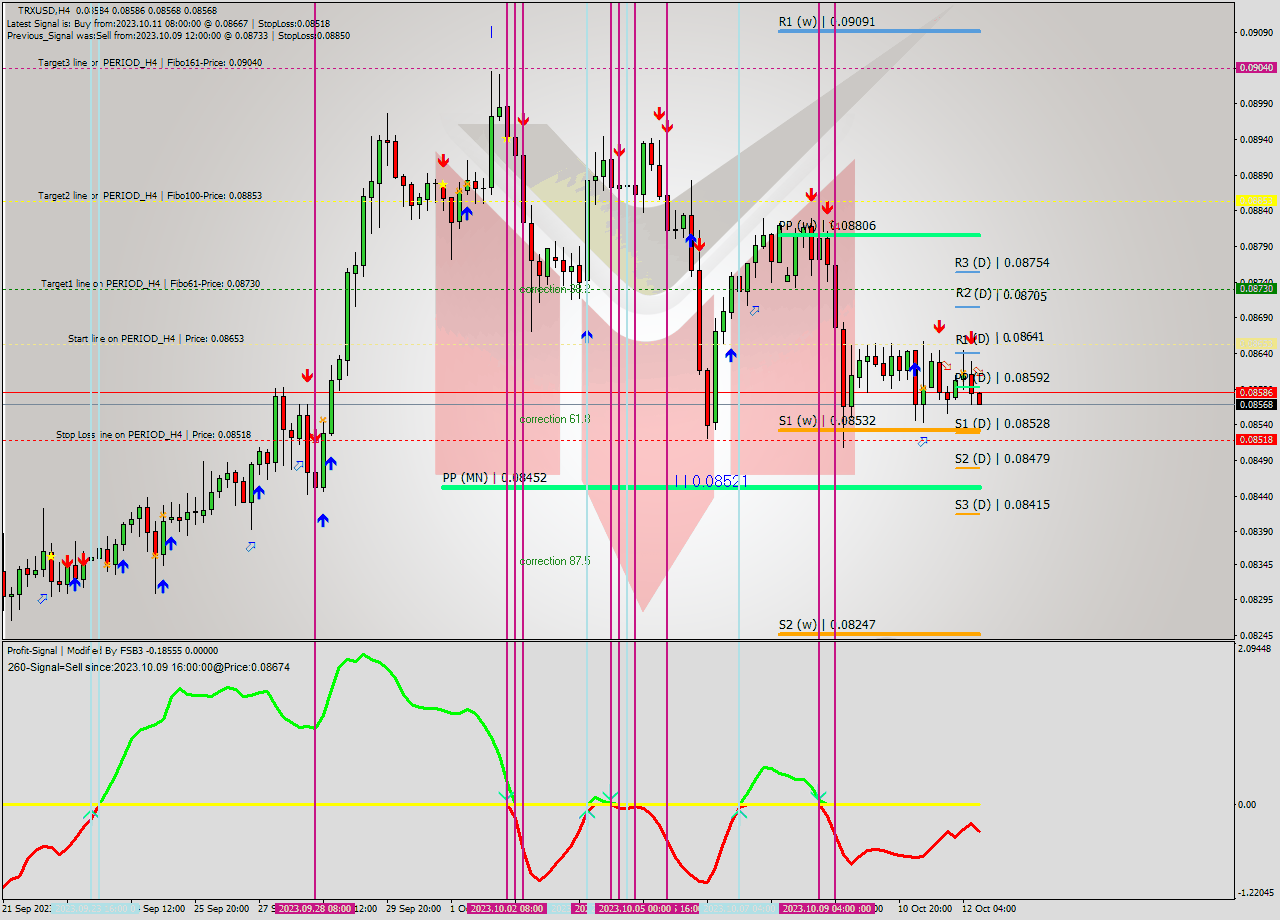
Task: Click the 'correction 87.5' Fibonacci label
Action: tap(555, 561)
